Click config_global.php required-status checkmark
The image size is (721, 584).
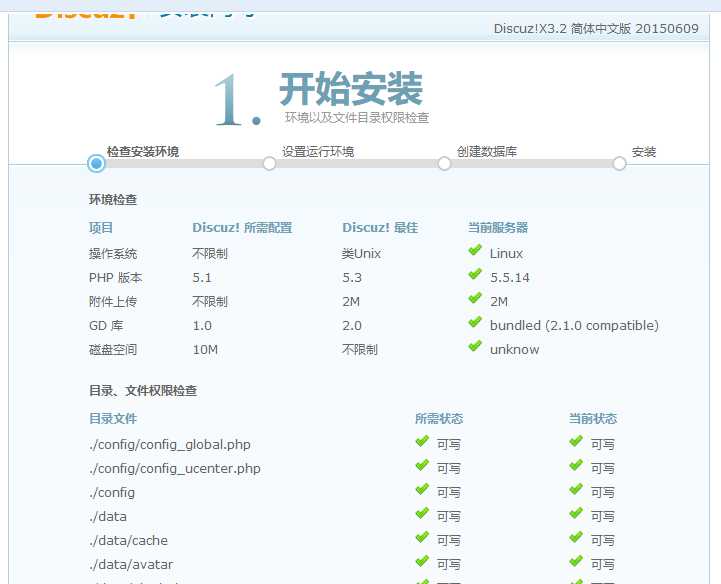pyautogui.click(x=422, y=441)
